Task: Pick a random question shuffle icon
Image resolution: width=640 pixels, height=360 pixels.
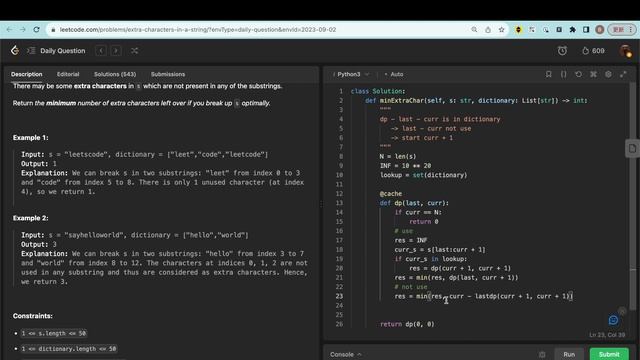Action: (x=134, y=51)
